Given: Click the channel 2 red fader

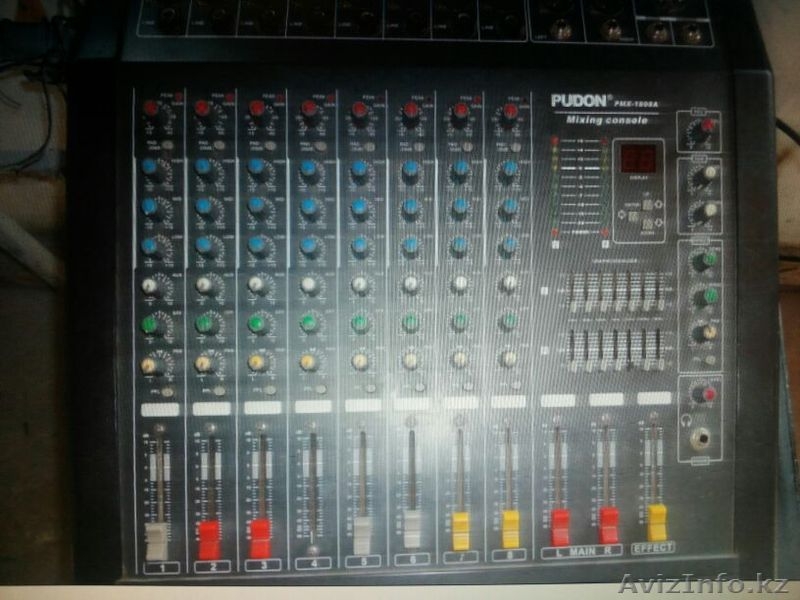Looking at the screenshot, I should coord(209,539).
